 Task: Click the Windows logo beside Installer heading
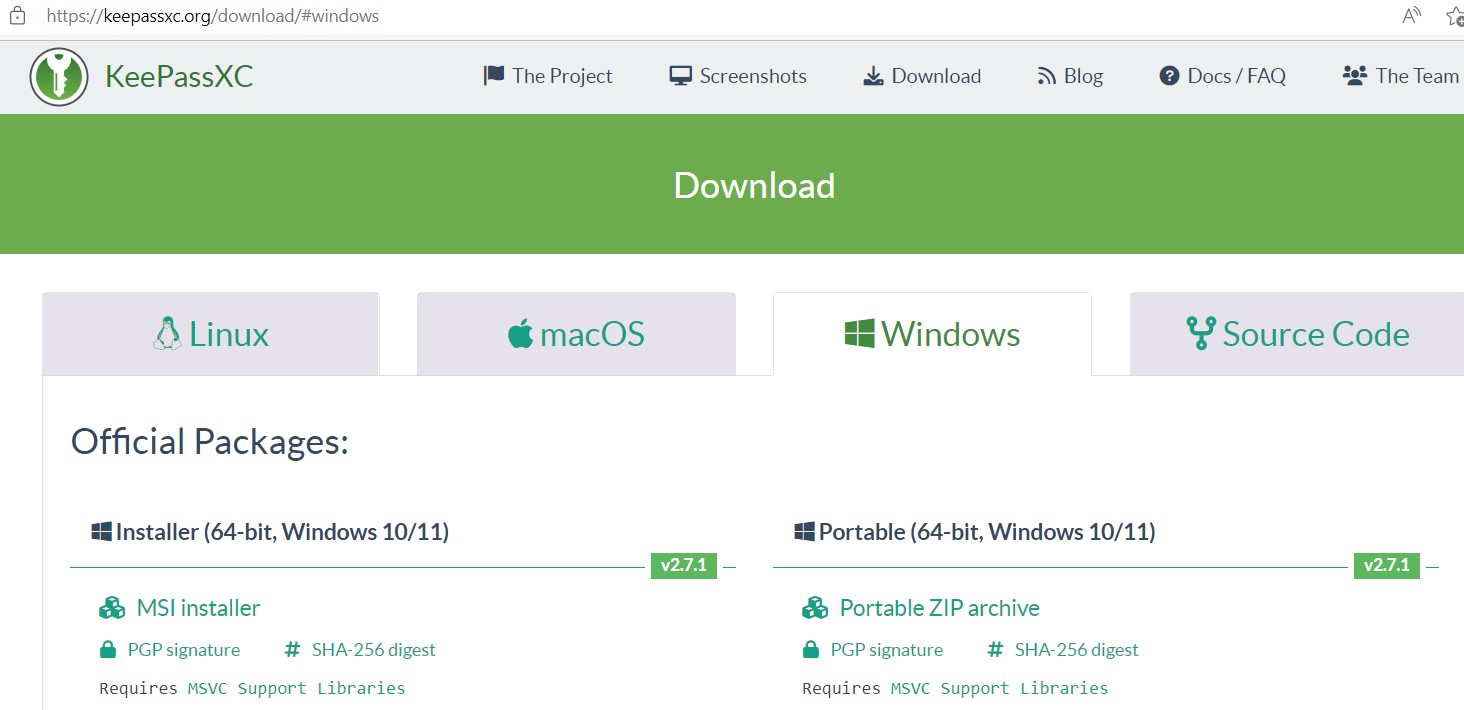101,532
